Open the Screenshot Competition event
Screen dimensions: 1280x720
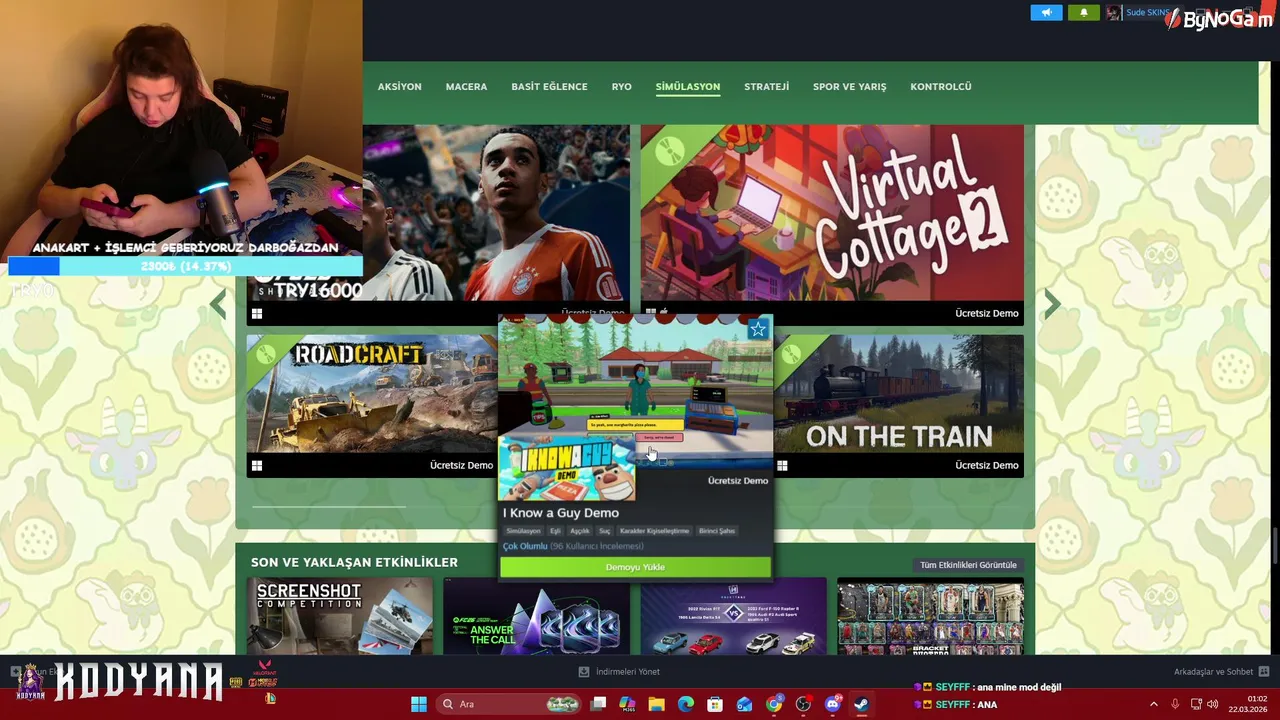point(340,616)
